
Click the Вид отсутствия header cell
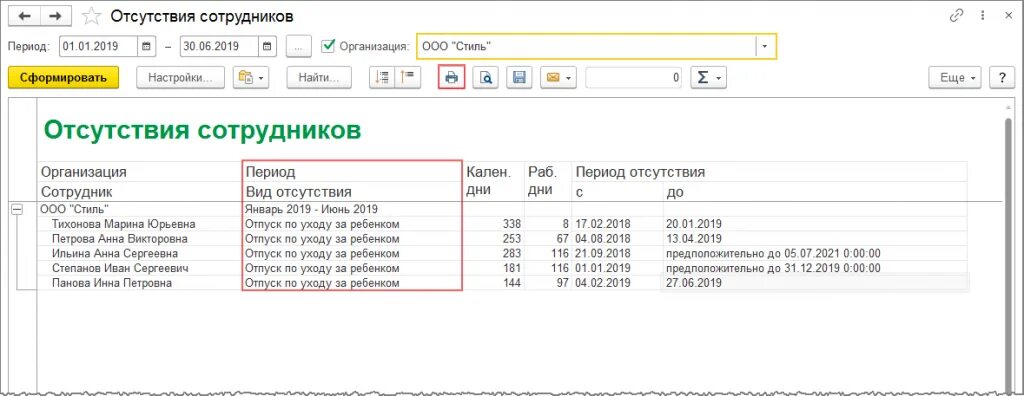point(352,192)
